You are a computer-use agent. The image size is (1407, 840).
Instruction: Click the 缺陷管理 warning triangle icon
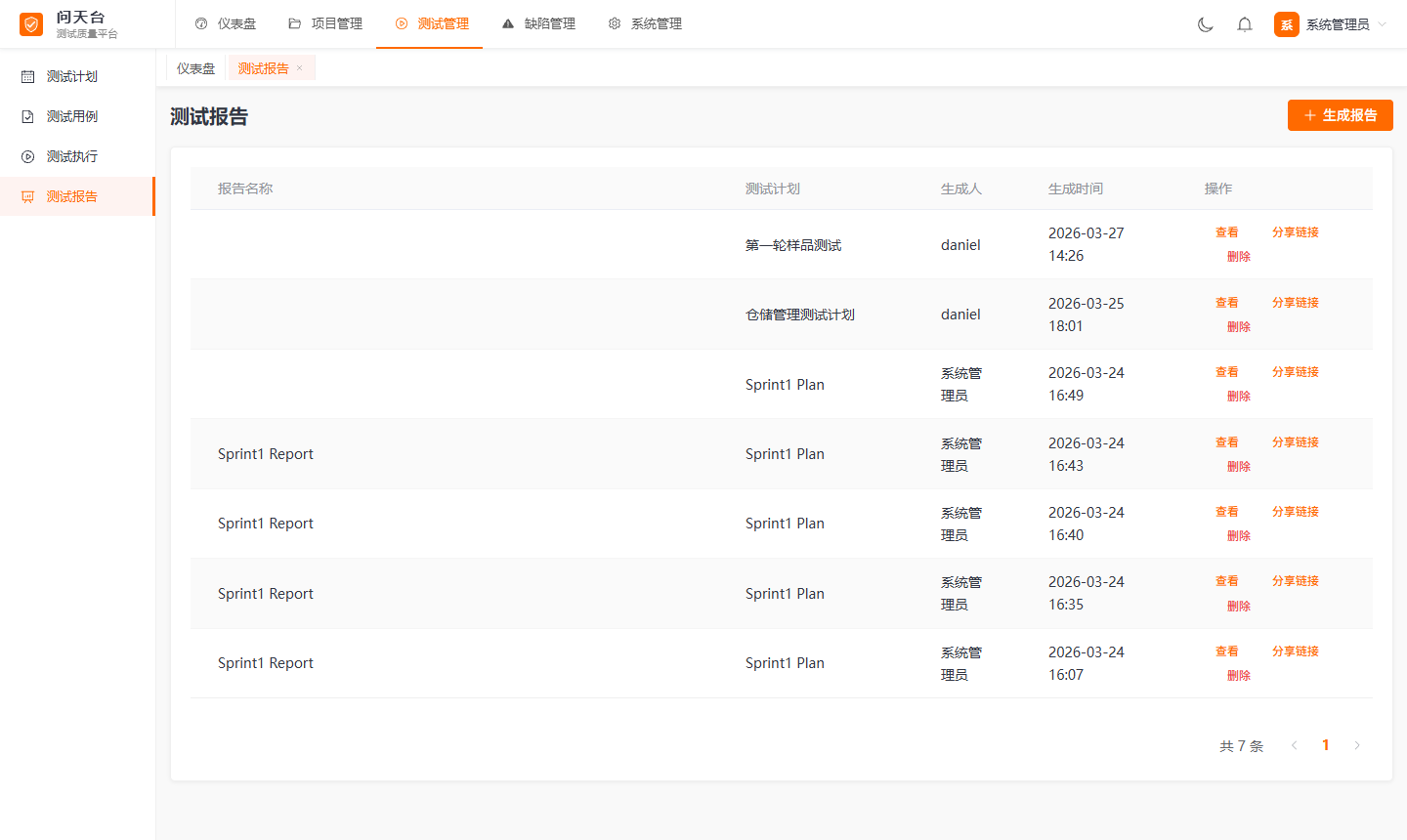(x=508, y=23)
